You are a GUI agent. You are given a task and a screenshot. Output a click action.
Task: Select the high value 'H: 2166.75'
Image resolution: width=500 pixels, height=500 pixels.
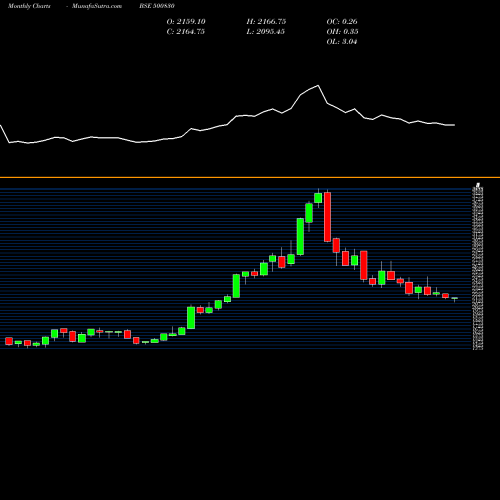click(266, 22)
